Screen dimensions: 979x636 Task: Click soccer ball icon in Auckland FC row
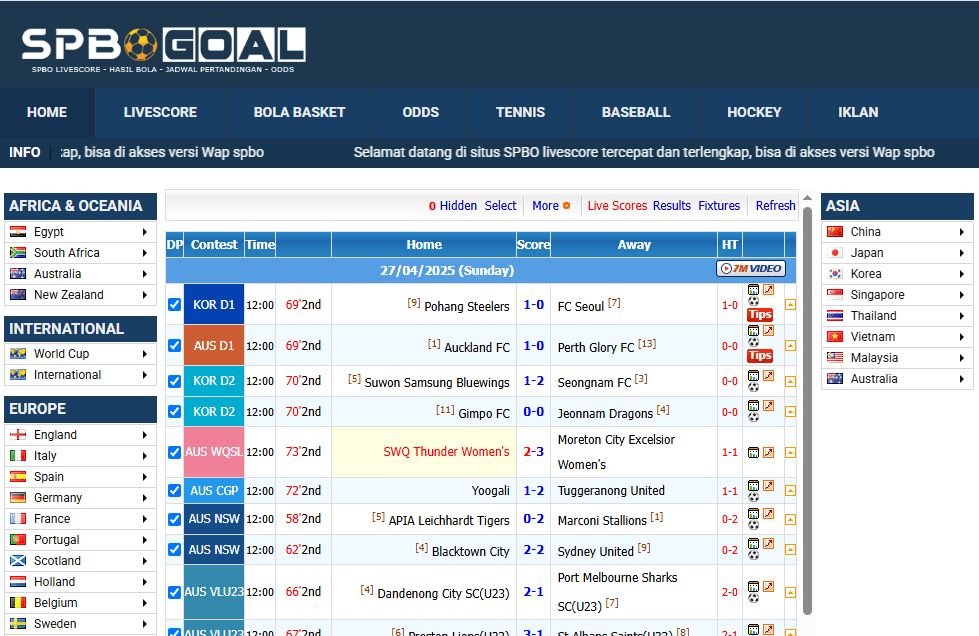point(754,341)
